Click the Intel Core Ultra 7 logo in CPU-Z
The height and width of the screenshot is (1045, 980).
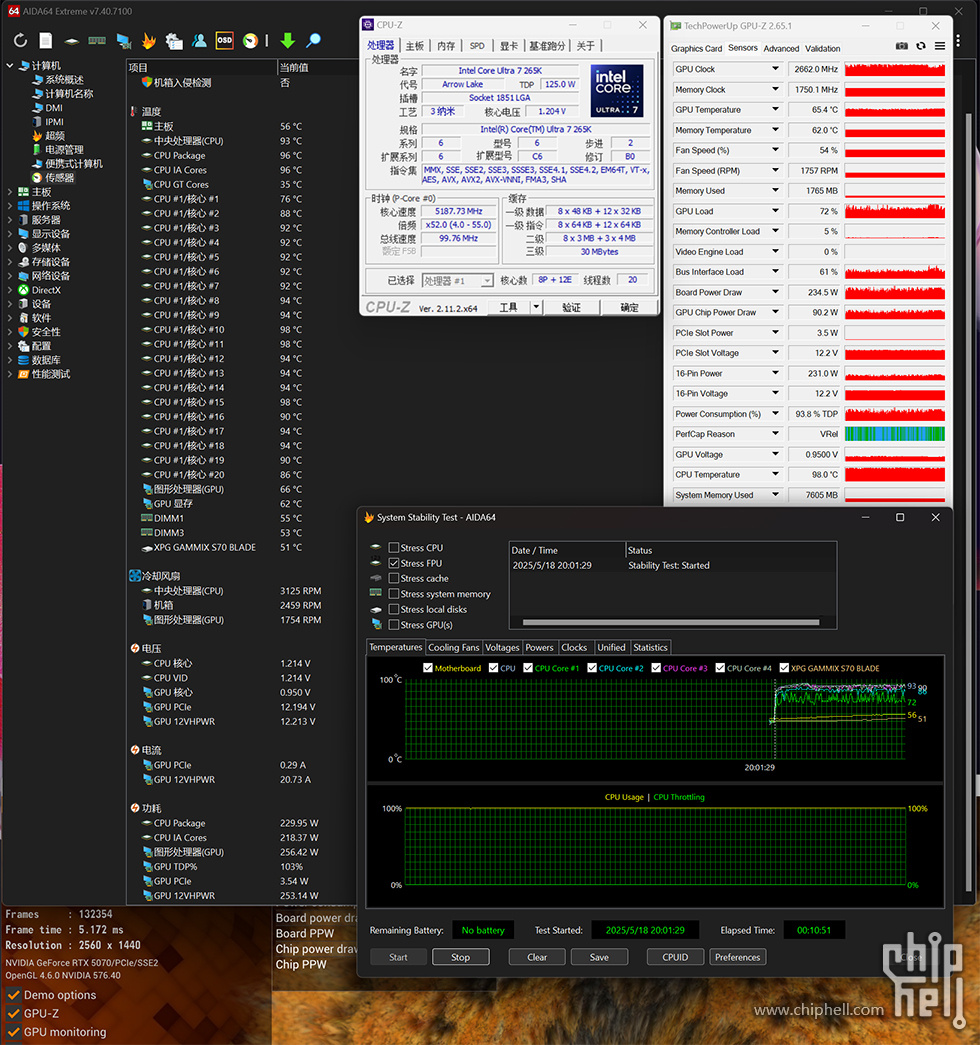(617, 91)
